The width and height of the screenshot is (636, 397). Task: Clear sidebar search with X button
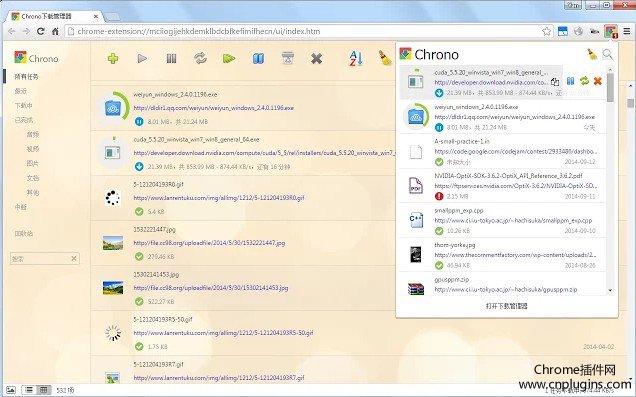click(x=74, y=258)
